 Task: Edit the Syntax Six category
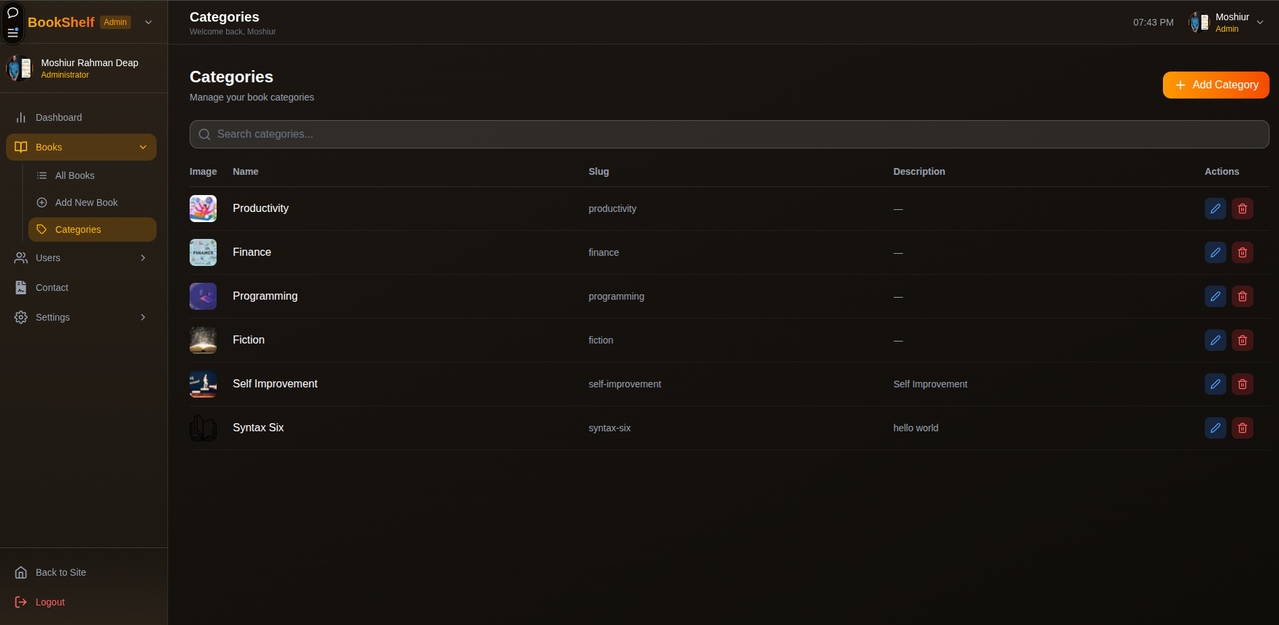[x=1215, y=428]
